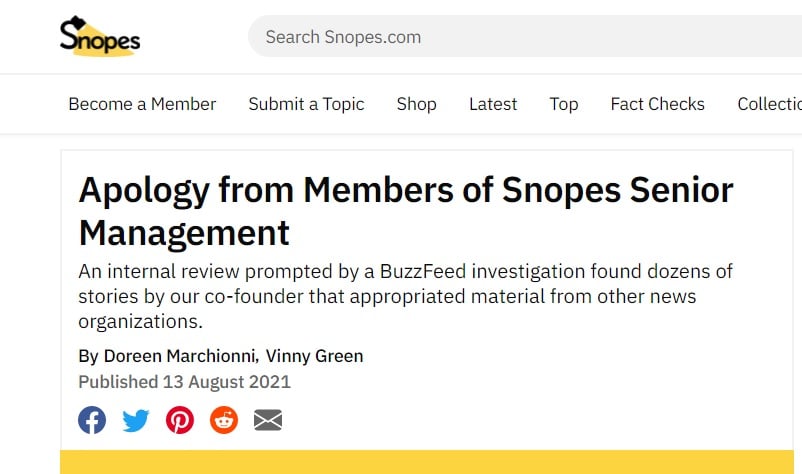Open Submit a Topic page
802x474 pixels.
point(306,104)
